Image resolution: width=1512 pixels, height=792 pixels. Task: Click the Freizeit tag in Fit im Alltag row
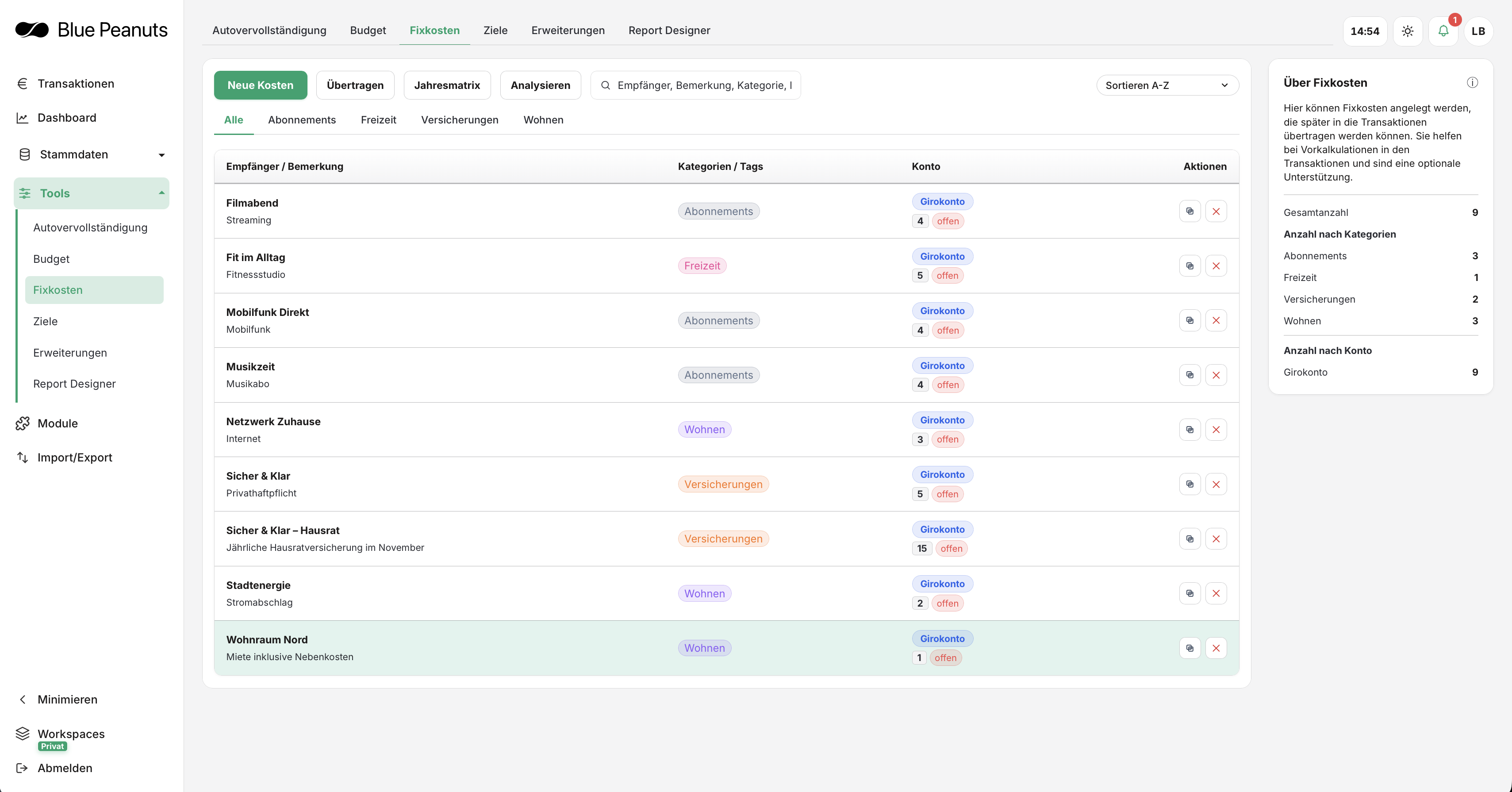pos(702,266)
